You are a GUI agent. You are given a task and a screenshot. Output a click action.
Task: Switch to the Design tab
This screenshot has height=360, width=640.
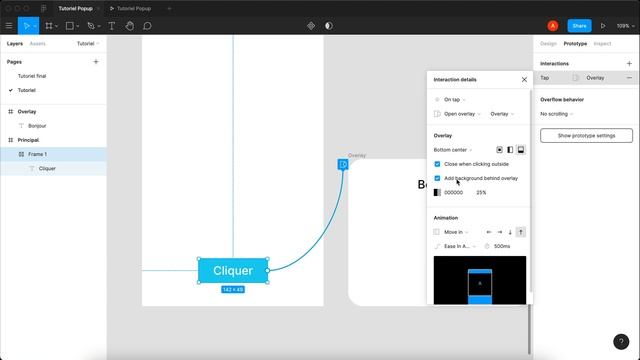click(x=548, y=44)
